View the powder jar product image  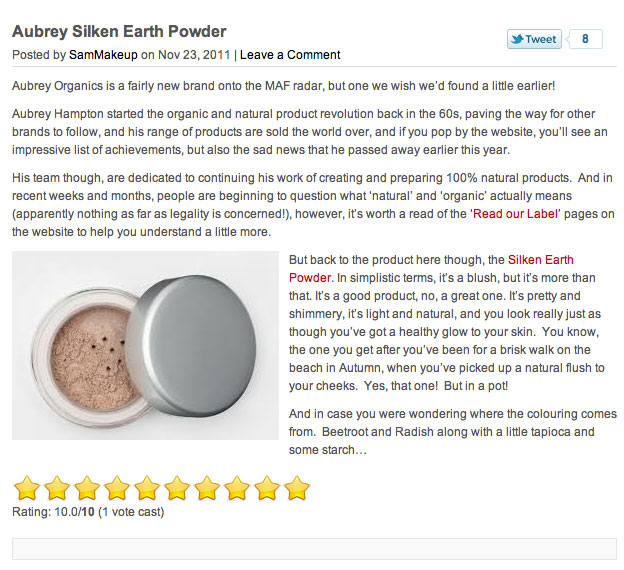pos(145,346)
